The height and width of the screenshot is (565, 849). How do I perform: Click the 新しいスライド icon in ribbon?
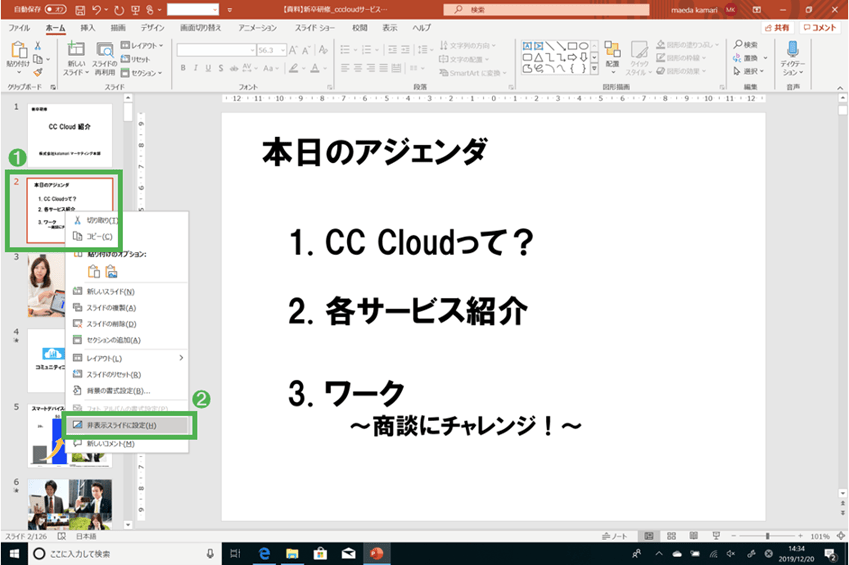point(76,49)
